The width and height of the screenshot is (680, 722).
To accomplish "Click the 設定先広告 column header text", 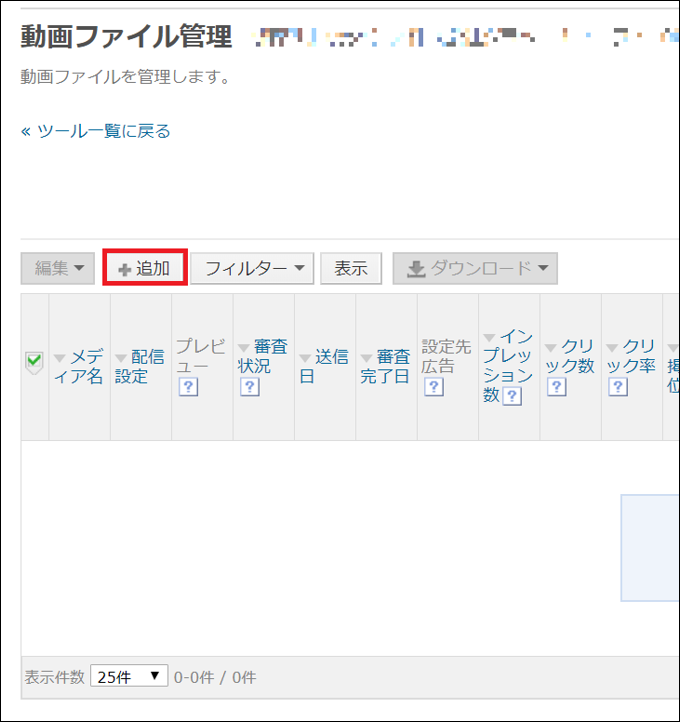I will point(446,356).
